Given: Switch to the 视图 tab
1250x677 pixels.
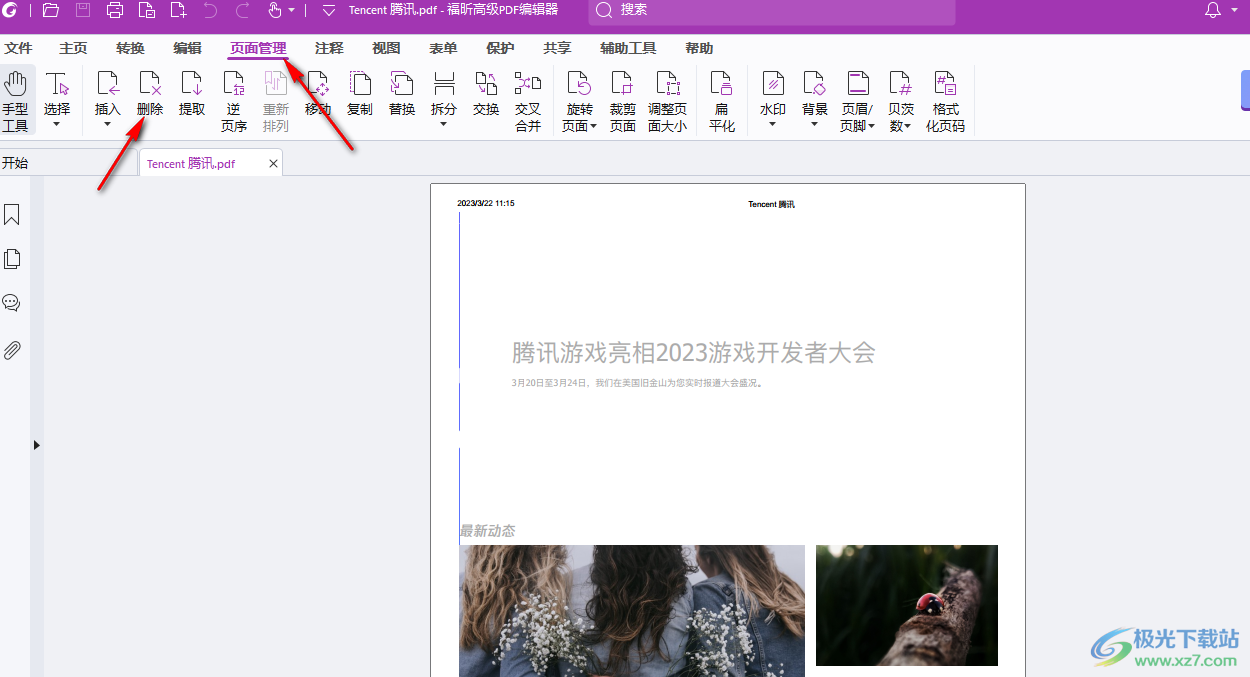Looking at the screenshot, I should coord(386,48).
